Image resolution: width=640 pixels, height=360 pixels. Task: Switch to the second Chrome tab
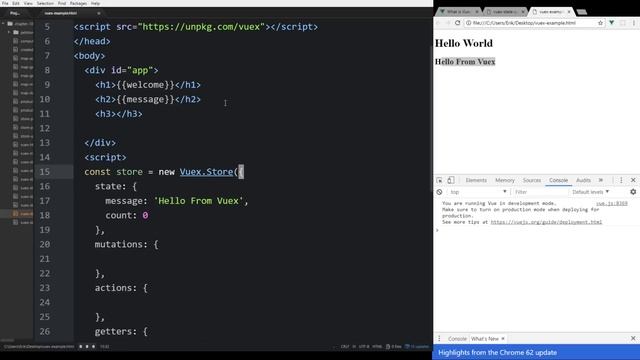click(x=505, y=12)
